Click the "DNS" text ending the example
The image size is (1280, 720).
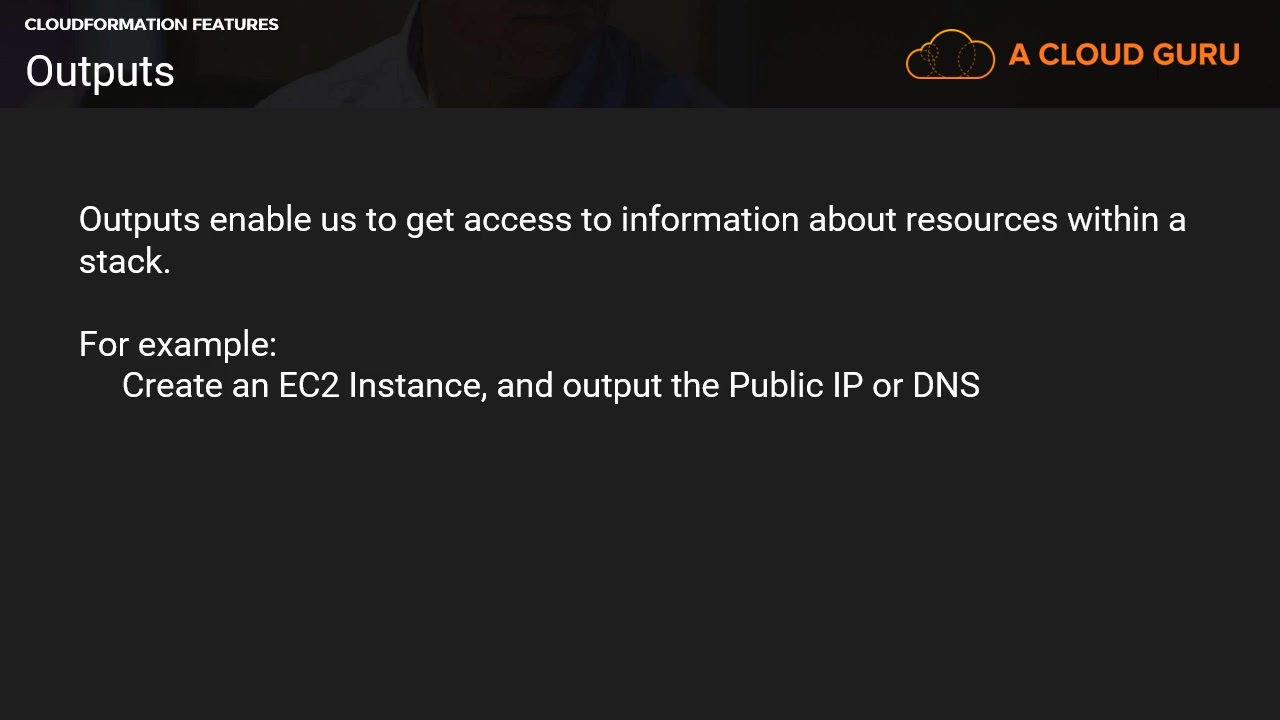coord(946,386)
